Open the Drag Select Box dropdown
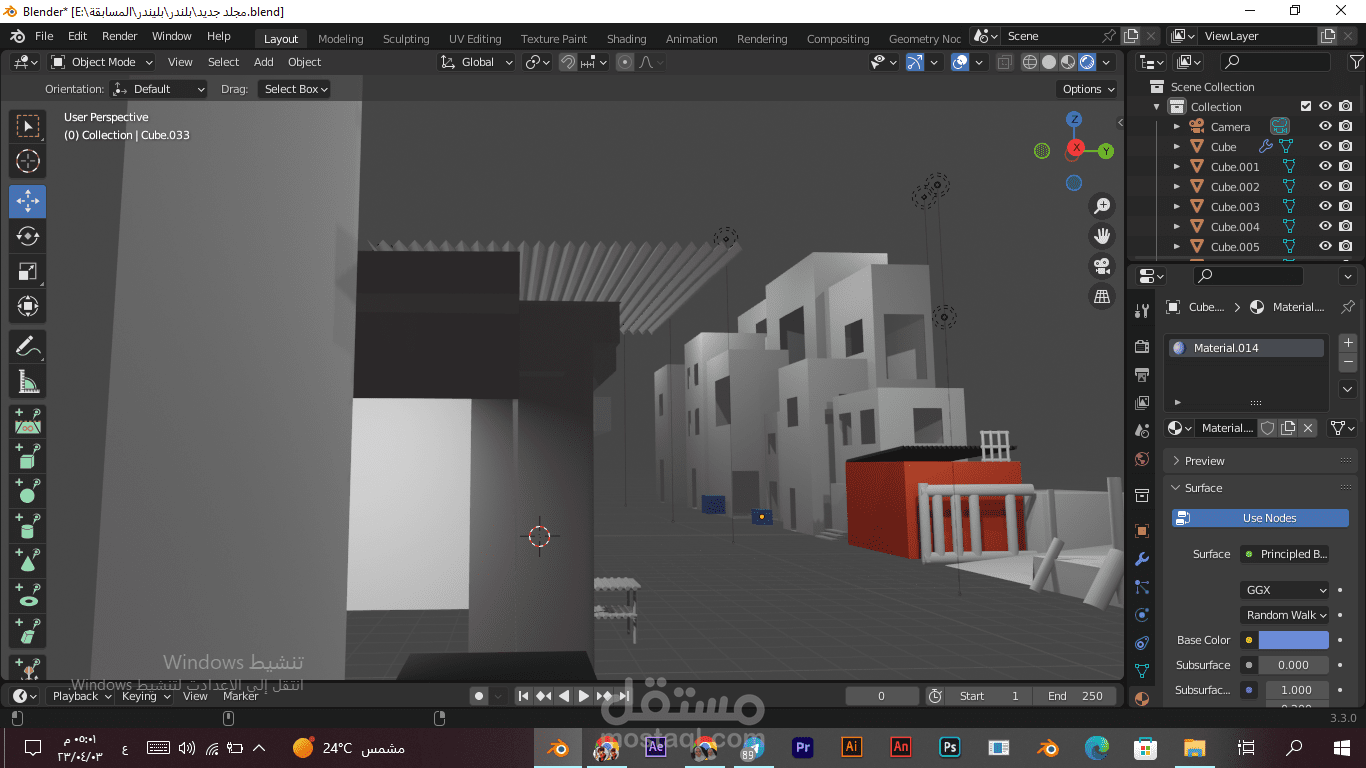 pyautogui.click(x=294, y=89)
